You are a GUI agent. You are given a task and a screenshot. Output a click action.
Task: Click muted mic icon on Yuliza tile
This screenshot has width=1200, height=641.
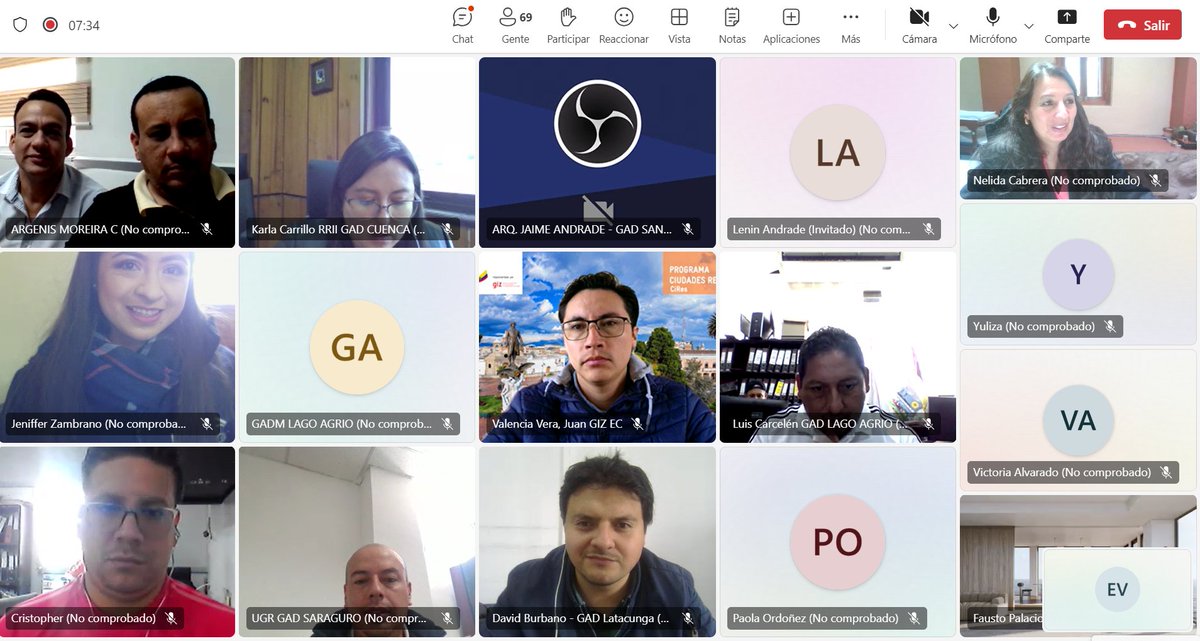pyautogui.click(x=1110, y=326)
